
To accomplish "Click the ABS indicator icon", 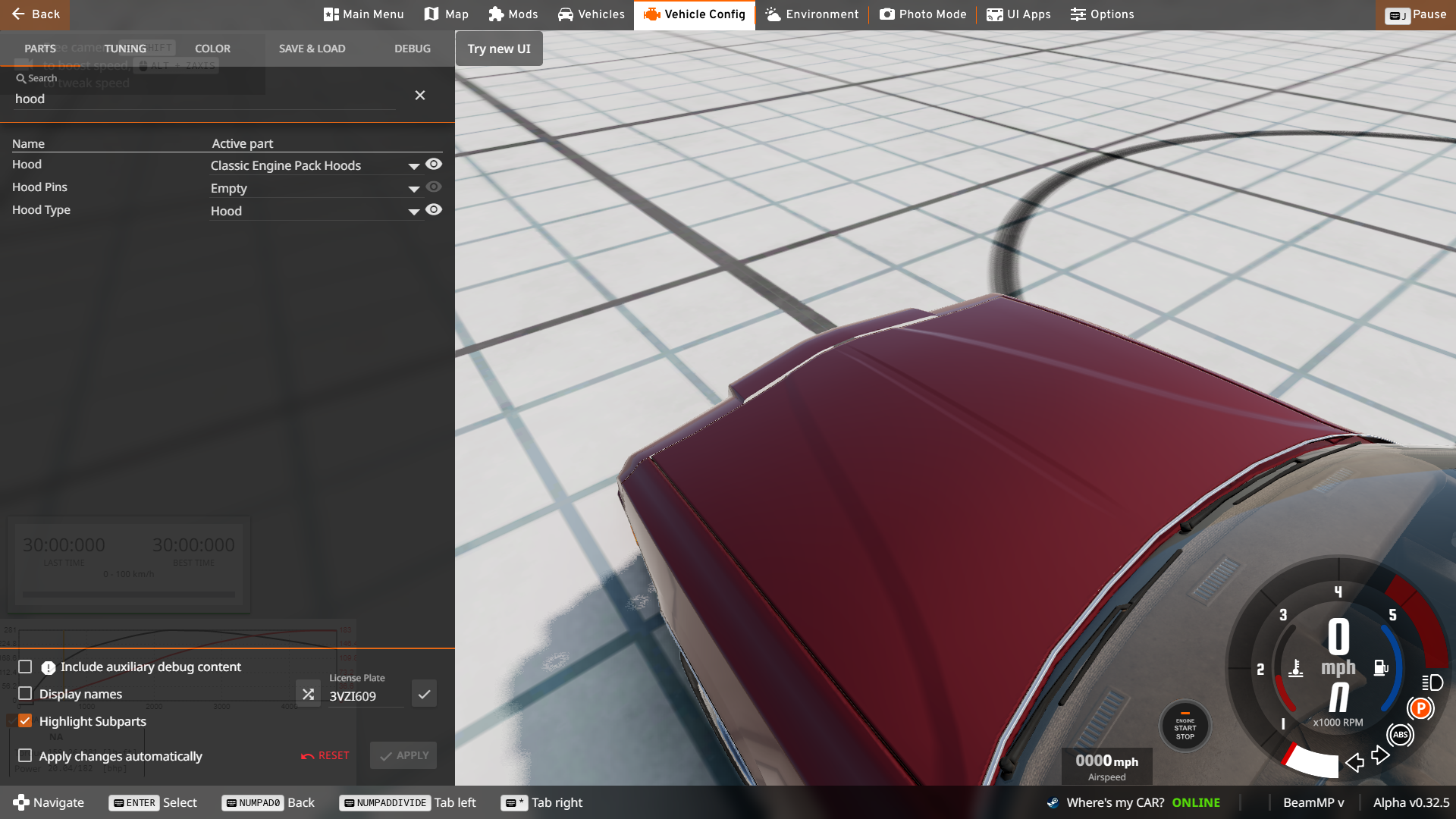I will coord(1400,734).
